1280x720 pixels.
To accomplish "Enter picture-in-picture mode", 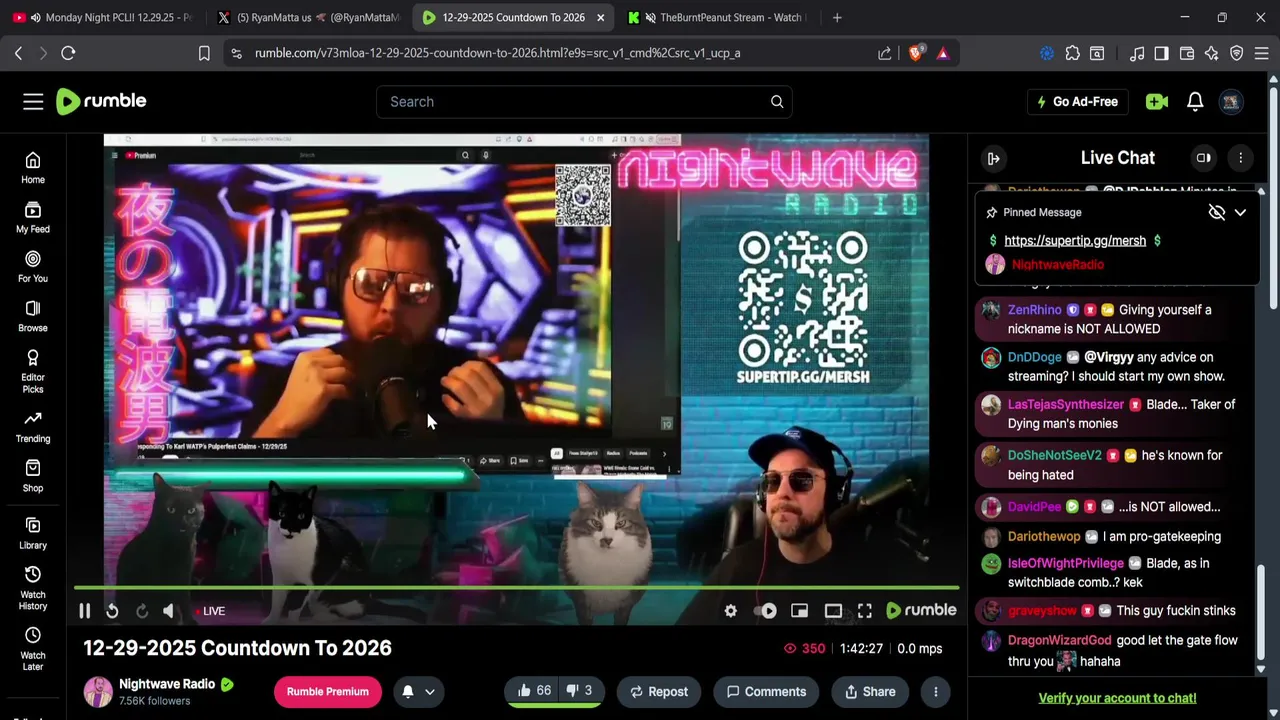I will coord(799,611).
